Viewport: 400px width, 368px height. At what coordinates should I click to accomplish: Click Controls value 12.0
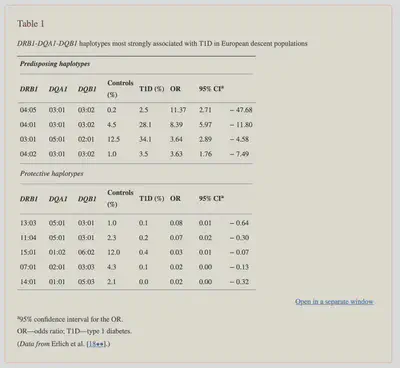pos(114,252)
